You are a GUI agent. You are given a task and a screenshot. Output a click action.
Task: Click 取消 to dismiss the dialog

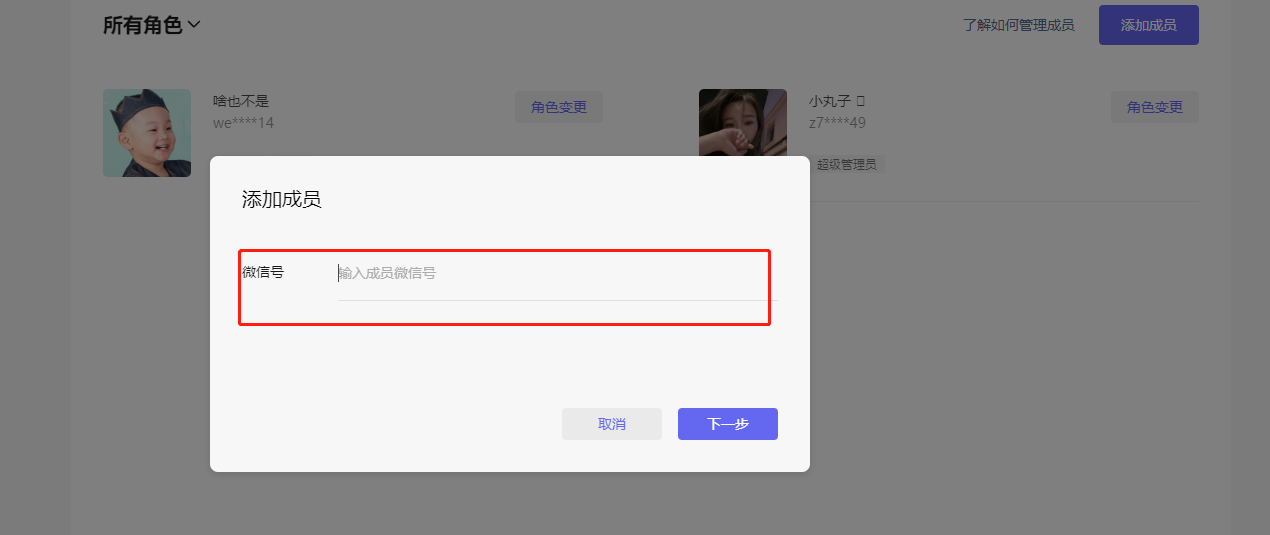click(612, 424)
